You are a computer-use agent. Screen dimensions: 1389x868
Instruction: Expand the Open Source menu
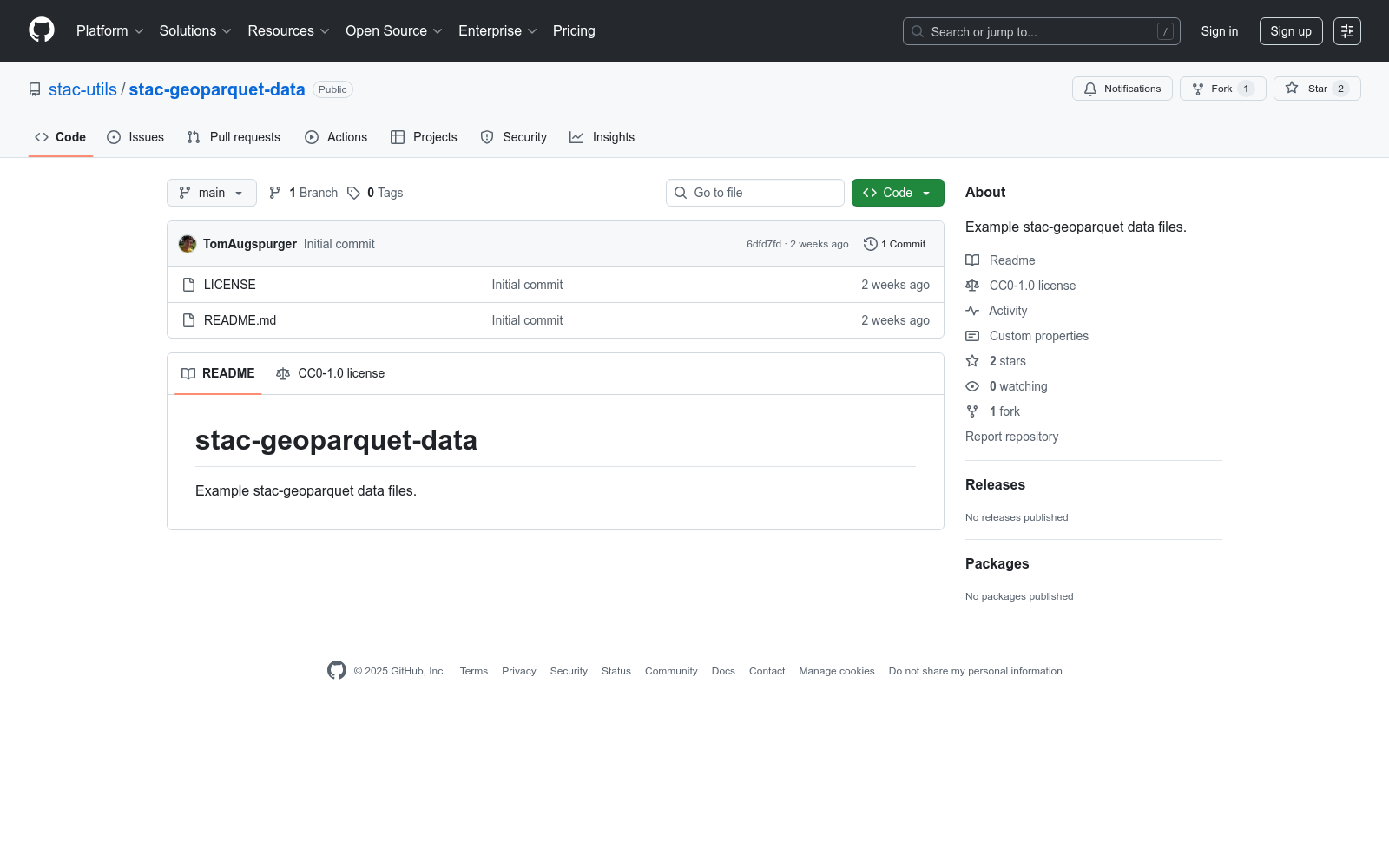point(394,31)
